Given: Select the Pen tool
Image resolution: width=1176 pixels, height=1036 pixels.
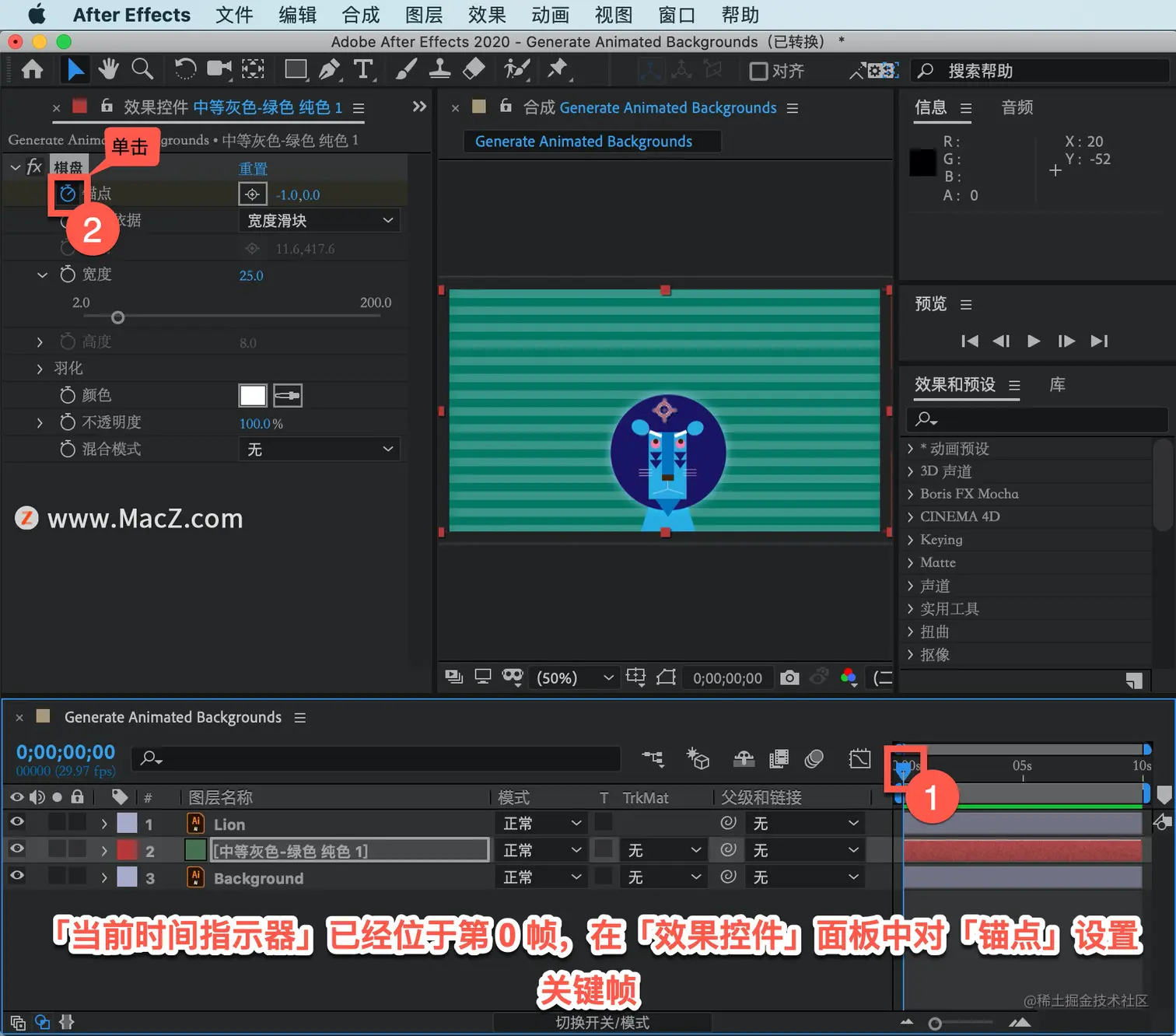Looking at the screenshot, I should 330,69.
